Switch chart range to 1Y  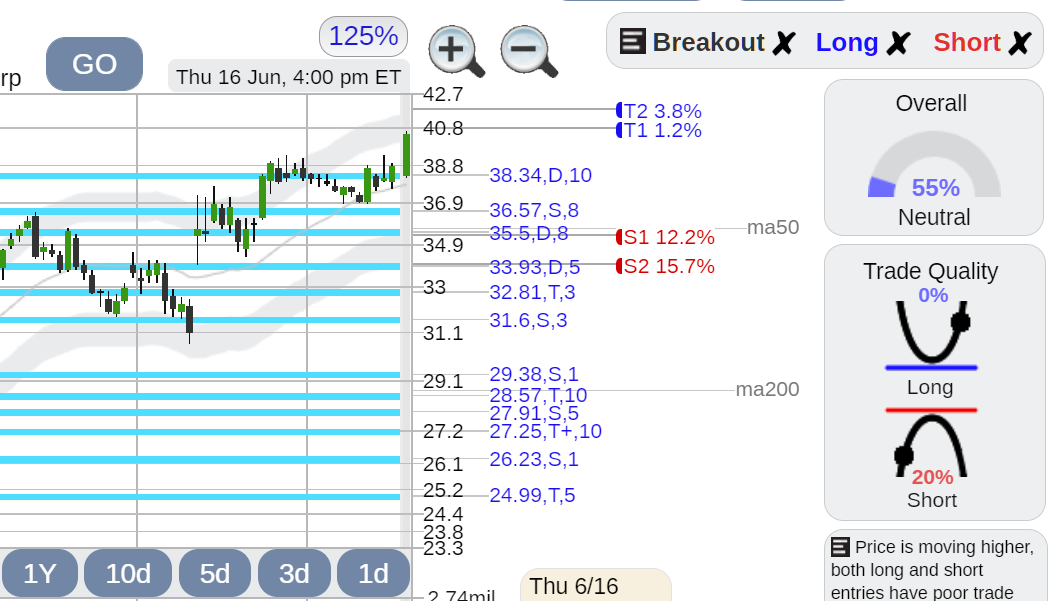(x=40, y=574)
